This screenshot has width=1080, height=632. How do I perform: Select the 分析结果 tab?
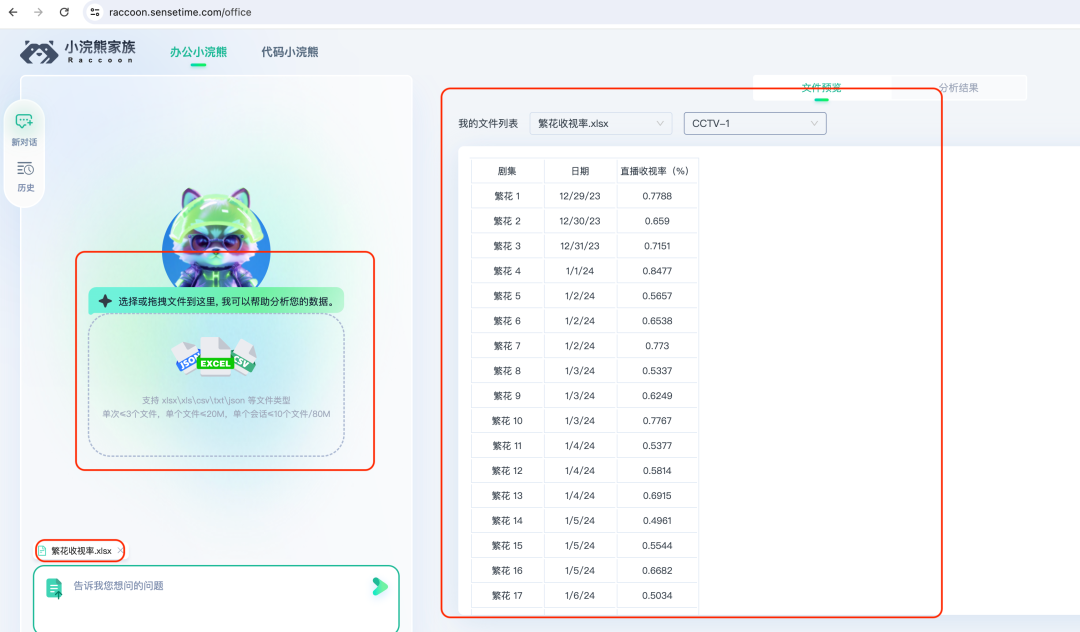[958, 87]
